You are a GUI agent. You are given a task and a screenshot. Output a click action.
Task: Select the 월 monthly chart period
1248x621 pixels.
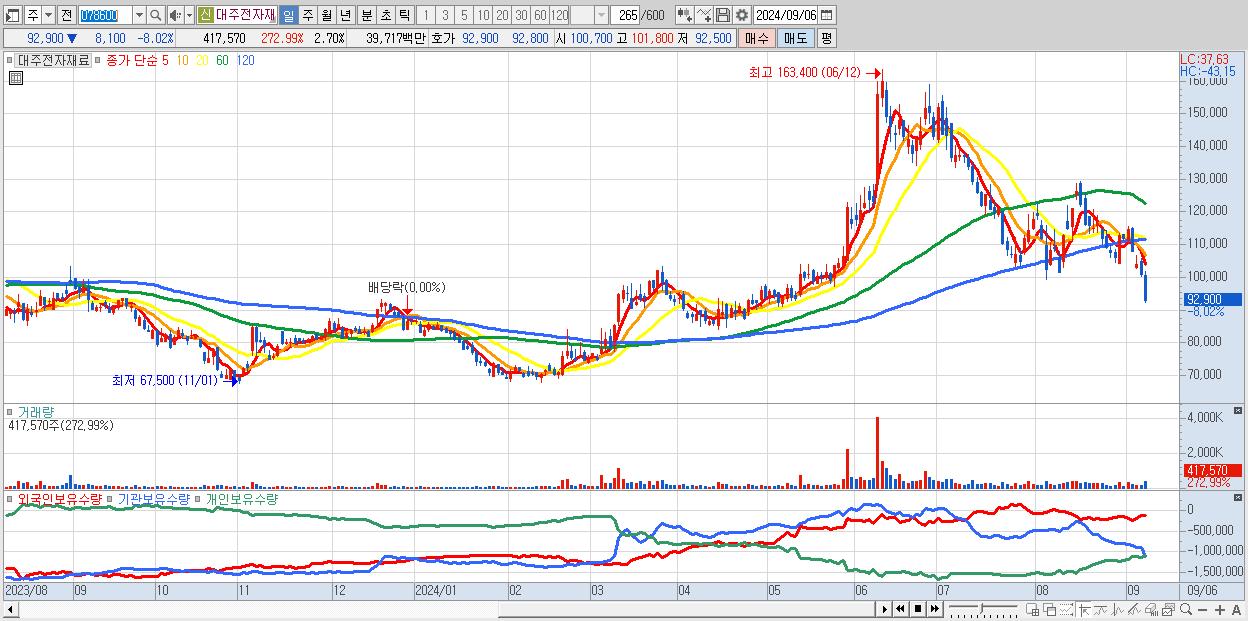click(x=326, y=16)
